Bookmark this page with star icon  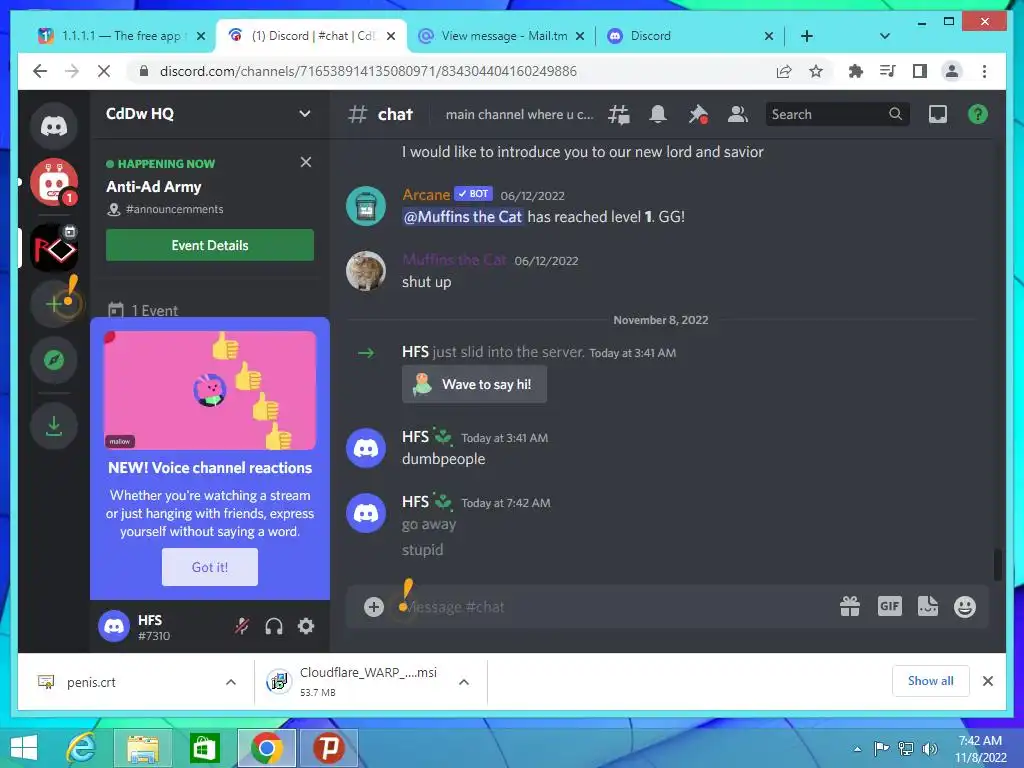click(x=816, y=71)
